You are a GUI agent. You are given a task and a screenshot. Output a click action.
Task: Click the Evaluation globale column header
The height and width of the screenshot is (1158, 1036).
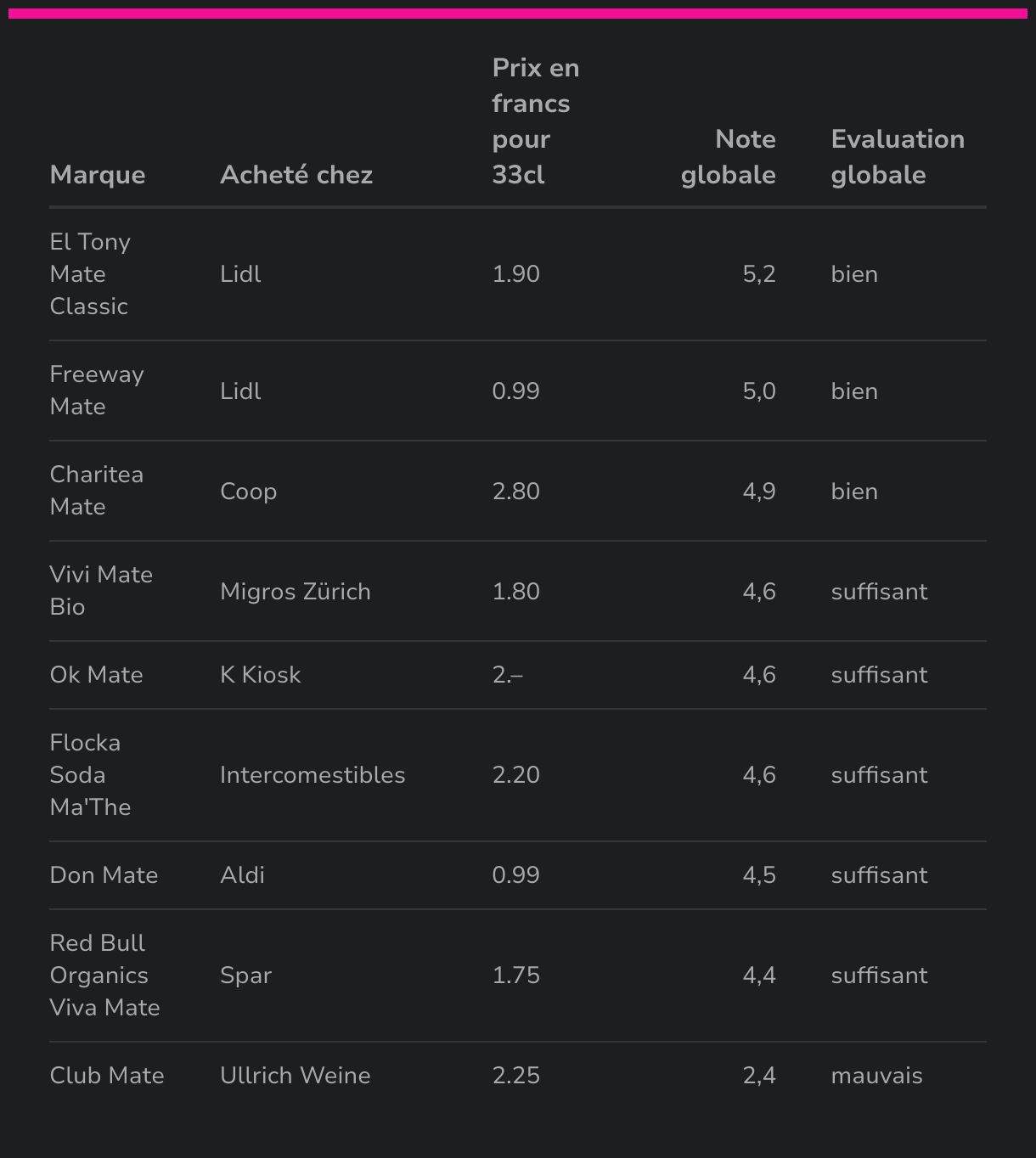point(898,157)
